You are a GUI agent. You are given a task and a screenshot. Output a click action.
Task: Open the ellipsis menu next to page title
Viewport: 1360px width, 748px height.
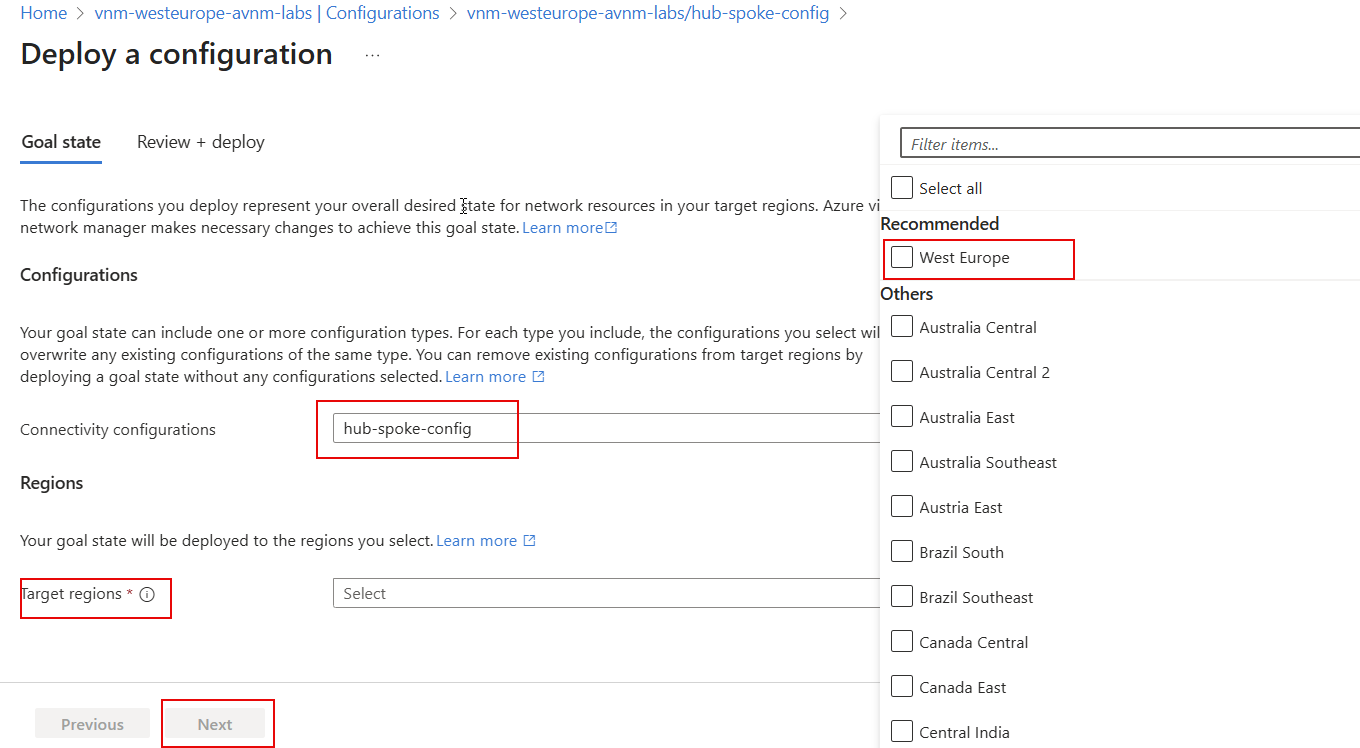click(371, 54)
